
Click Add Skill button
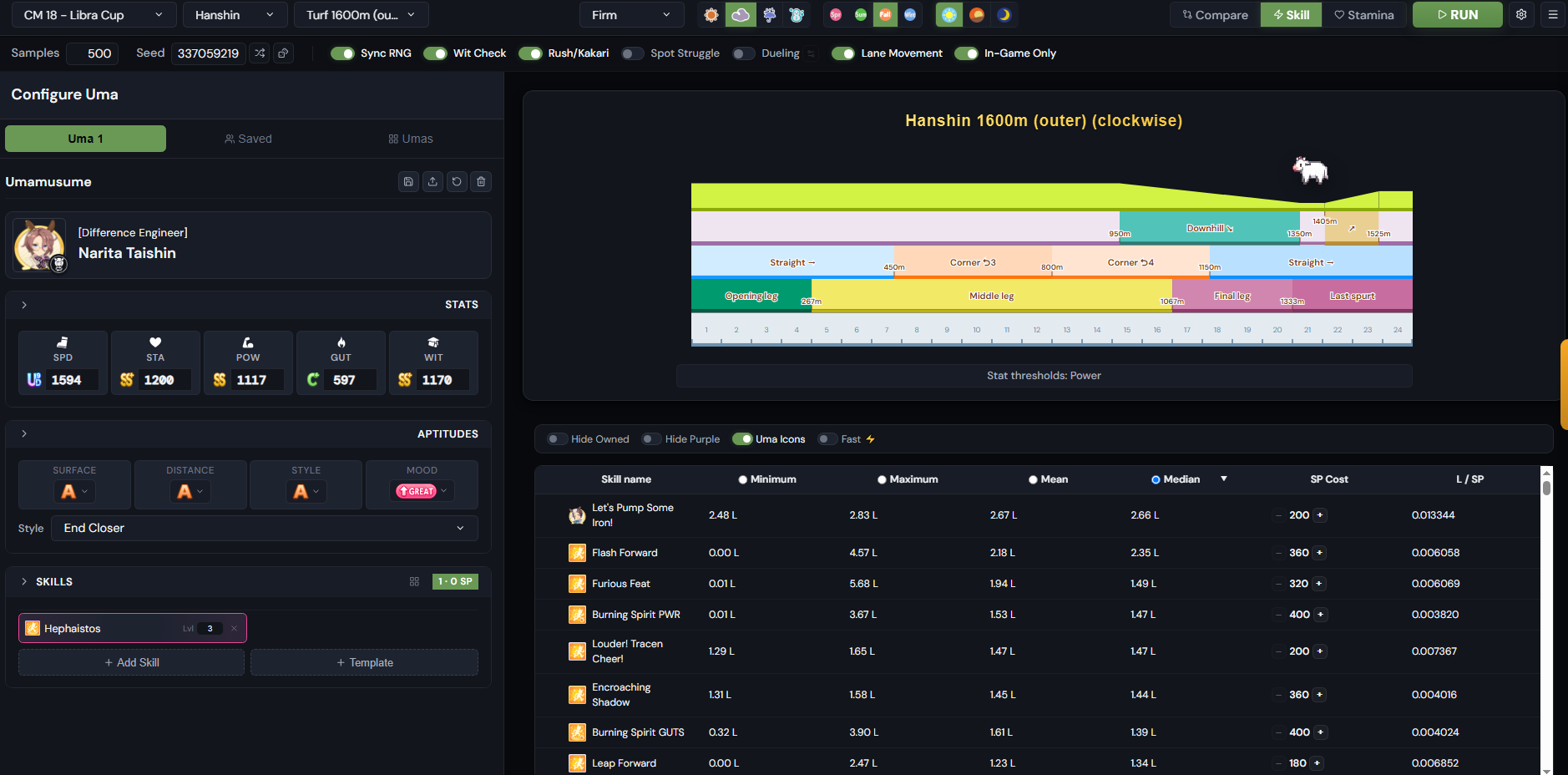click(132, 662)
